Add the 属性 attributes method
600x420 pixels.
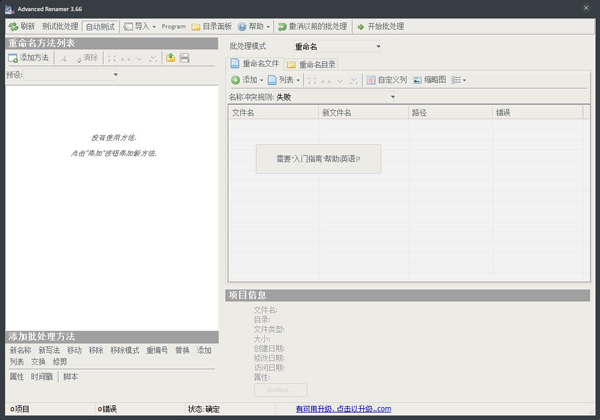[x=16, y=377]
